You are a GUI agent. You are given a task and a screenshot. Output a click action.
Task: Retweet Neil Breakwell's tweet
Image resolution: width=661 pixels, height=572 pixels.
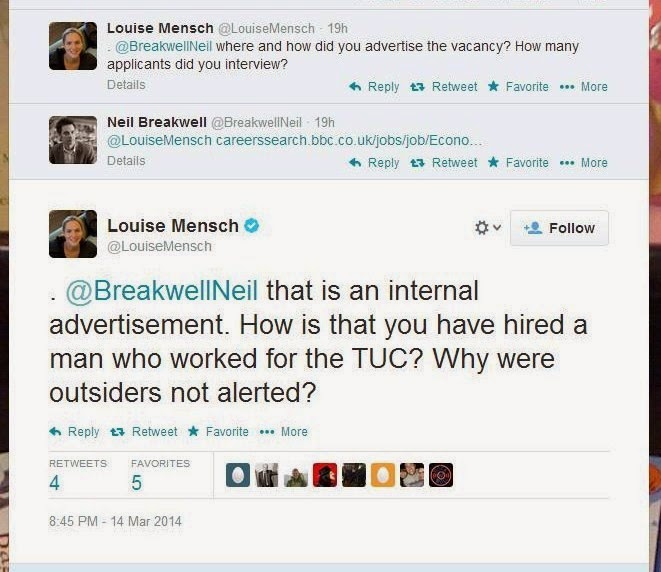[444, 163]
